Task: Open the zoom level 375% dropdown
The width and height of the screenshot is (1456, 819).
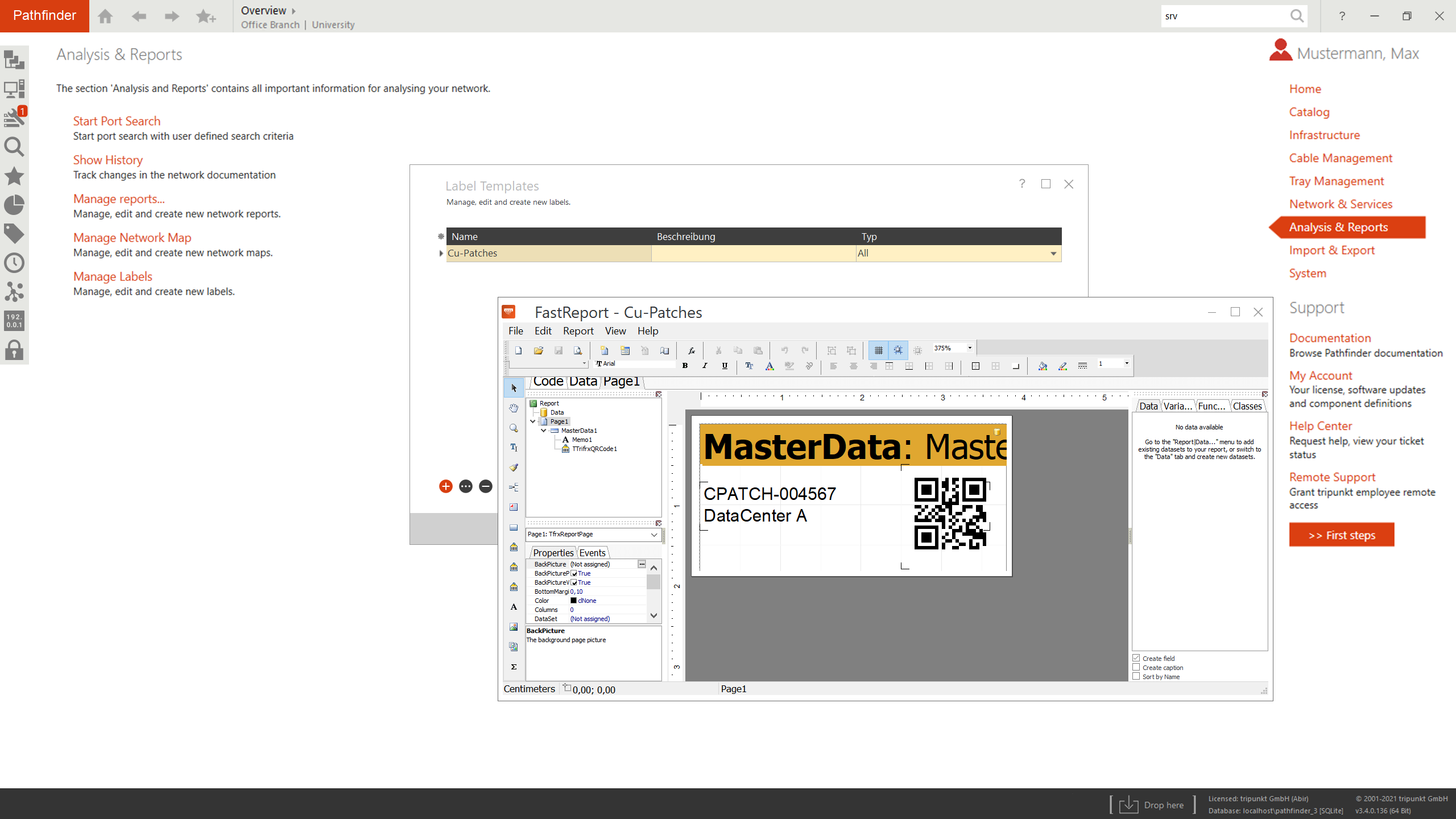Action: (968, 348)
